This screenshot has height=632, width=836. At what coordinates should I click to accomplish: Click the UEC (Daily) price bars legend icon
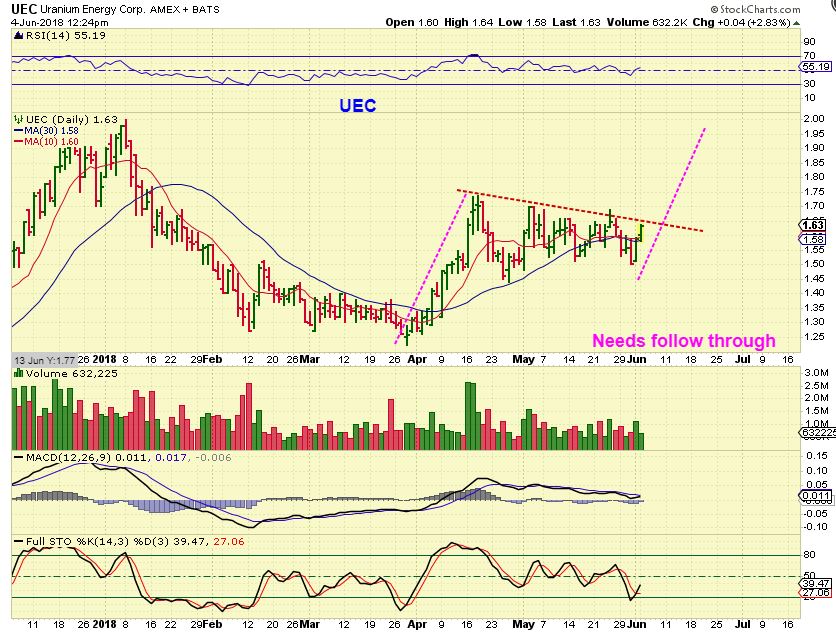pos(19,119)
